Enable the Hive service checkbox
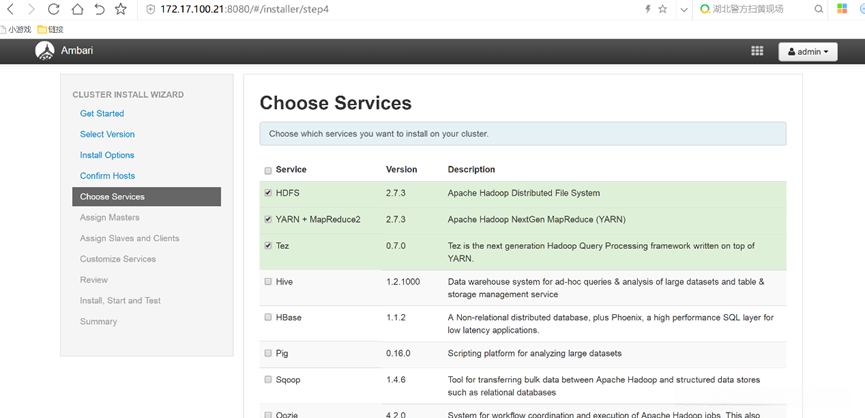This screenshot has width=865, height=418. (x=268, y=282)
